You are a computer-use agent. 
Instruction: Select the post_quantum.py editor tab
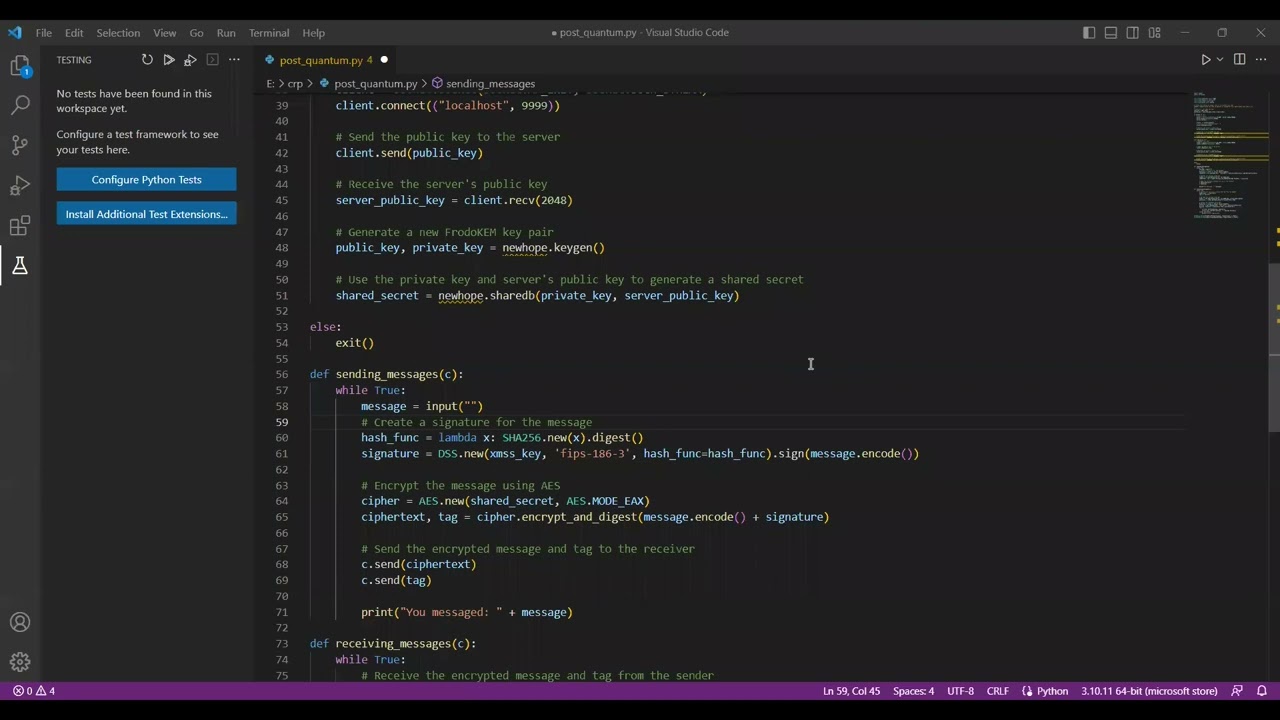(x=320, y=60)
